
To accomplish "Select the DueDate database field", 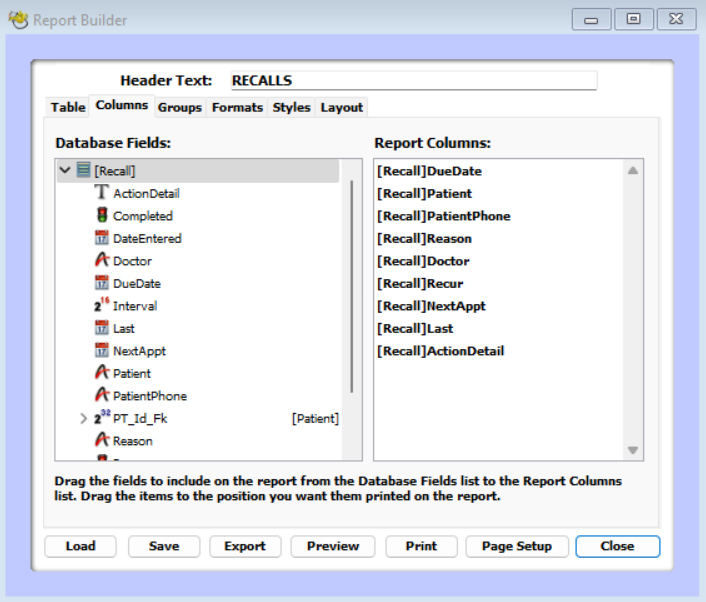I will click(137, 284).
